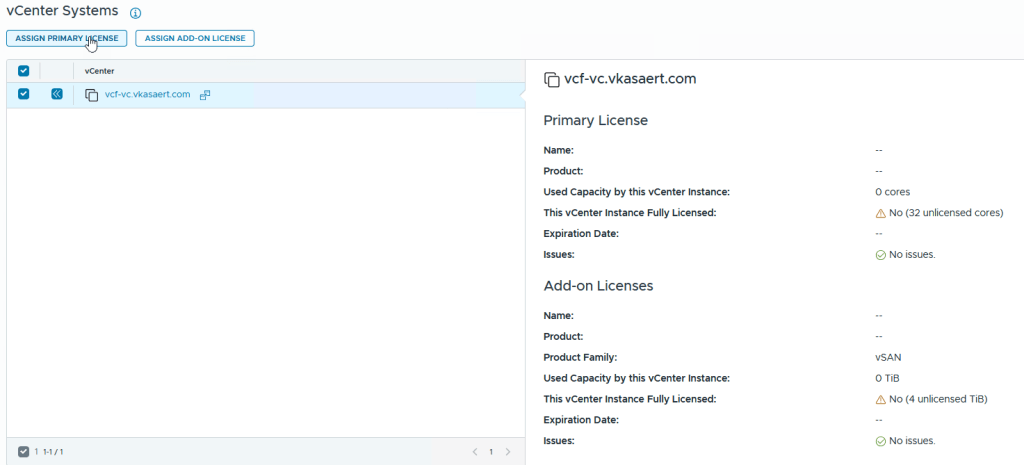This screenshot has width=1024, height=465.
Task: Go to the next page with right chevron
Action: (508, 452)
